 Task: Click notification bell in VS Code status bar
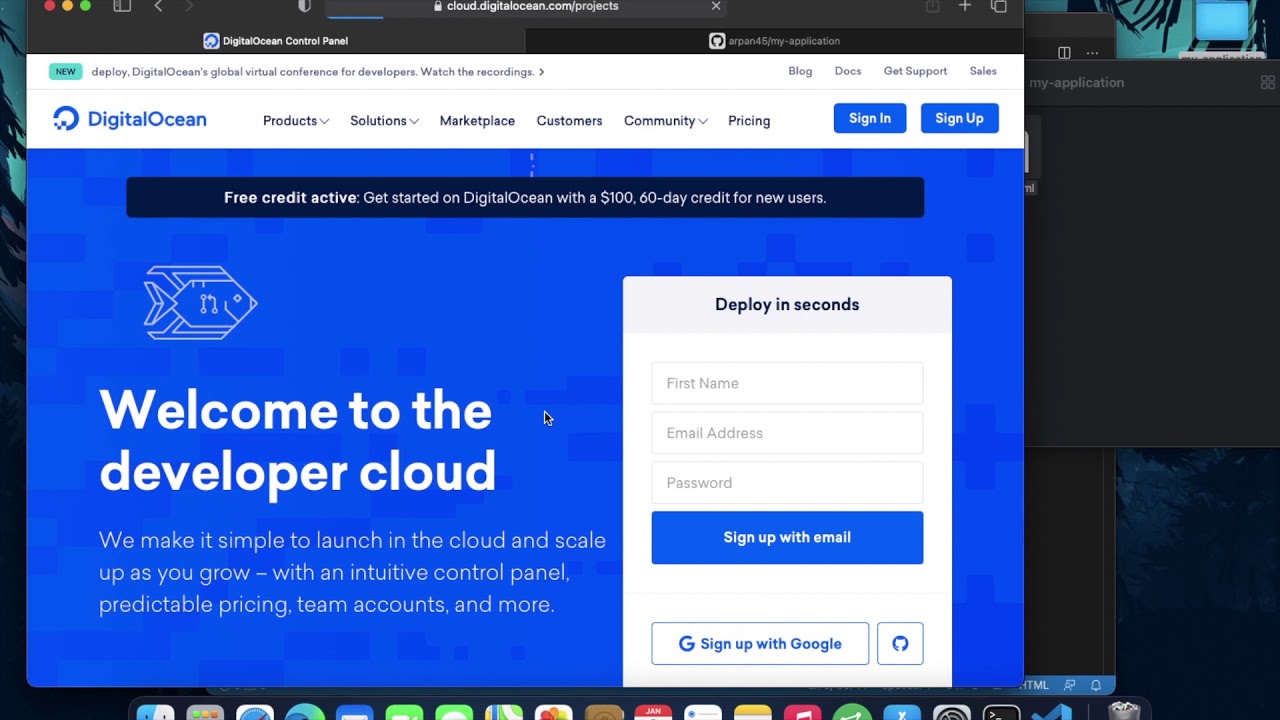tap(1096, 685)
